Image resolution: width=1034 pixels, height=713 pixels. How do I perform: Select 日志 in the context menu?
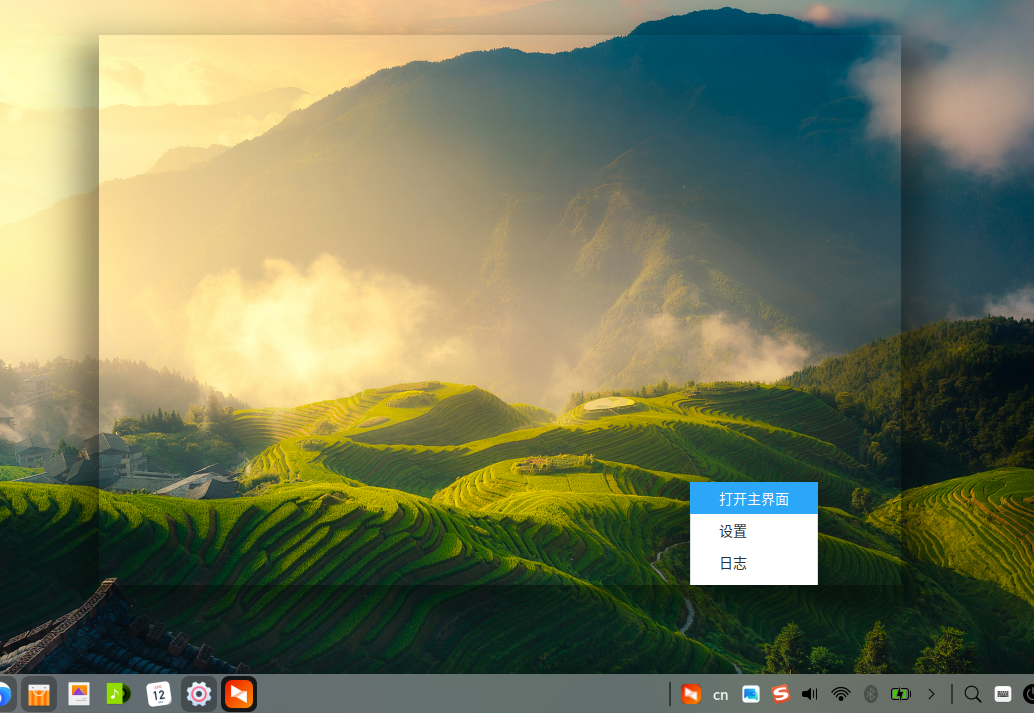732,563
